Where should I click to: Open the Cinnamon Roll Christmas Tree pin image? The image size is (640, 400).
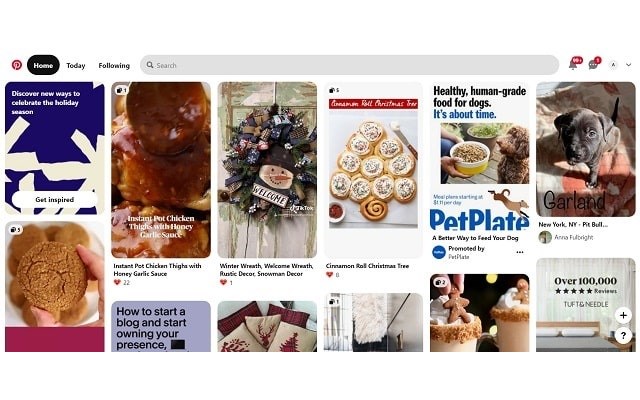pyautogui.click(x=373, y=170)
